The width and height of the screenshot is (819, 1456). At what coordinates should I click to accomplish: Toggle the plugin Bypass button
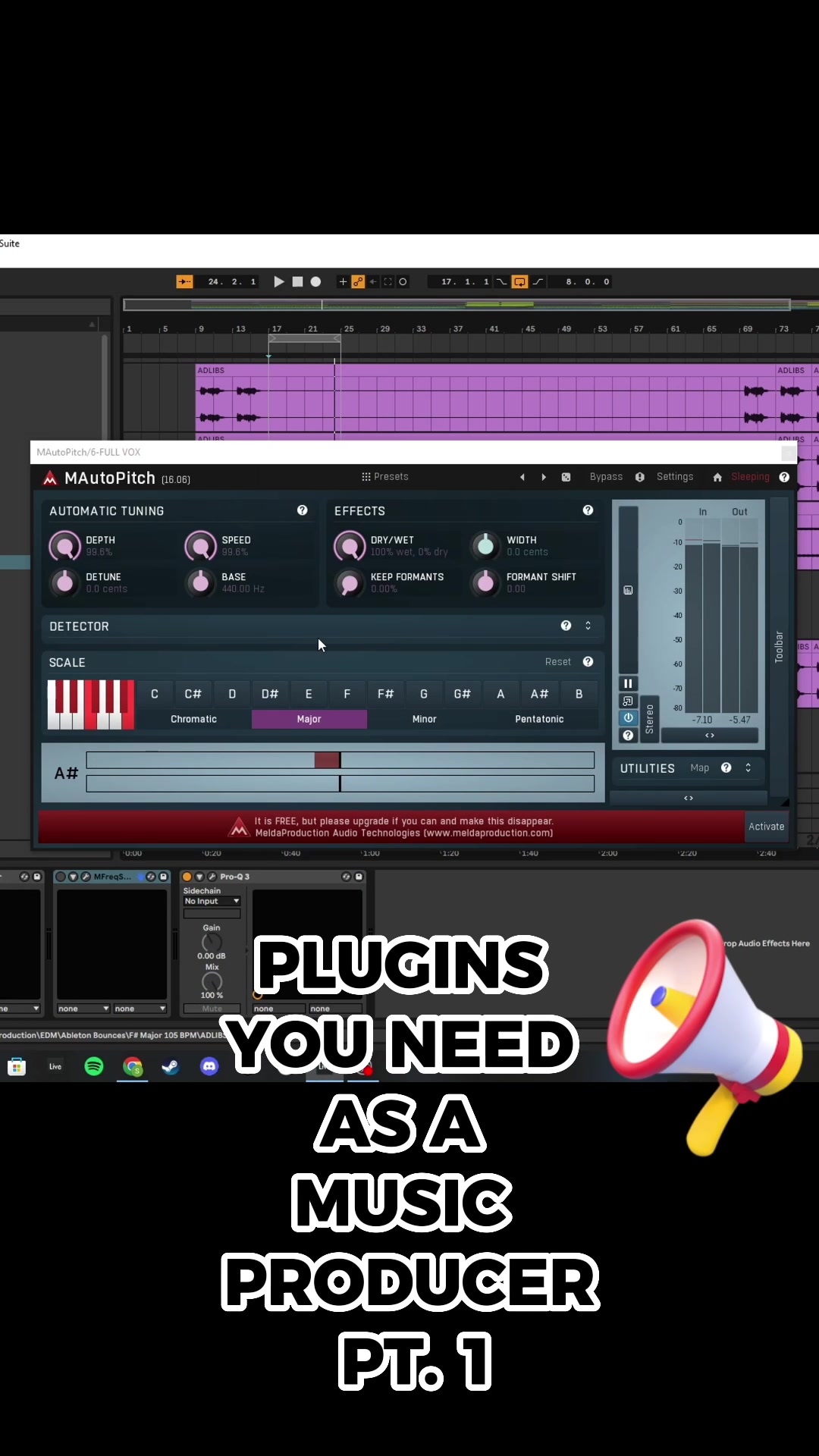coord(606,477)
